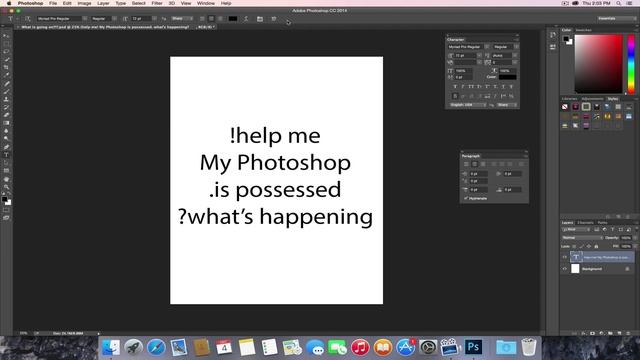Select the Eyedropper tool in the toolbox

[x=6, y=75]
